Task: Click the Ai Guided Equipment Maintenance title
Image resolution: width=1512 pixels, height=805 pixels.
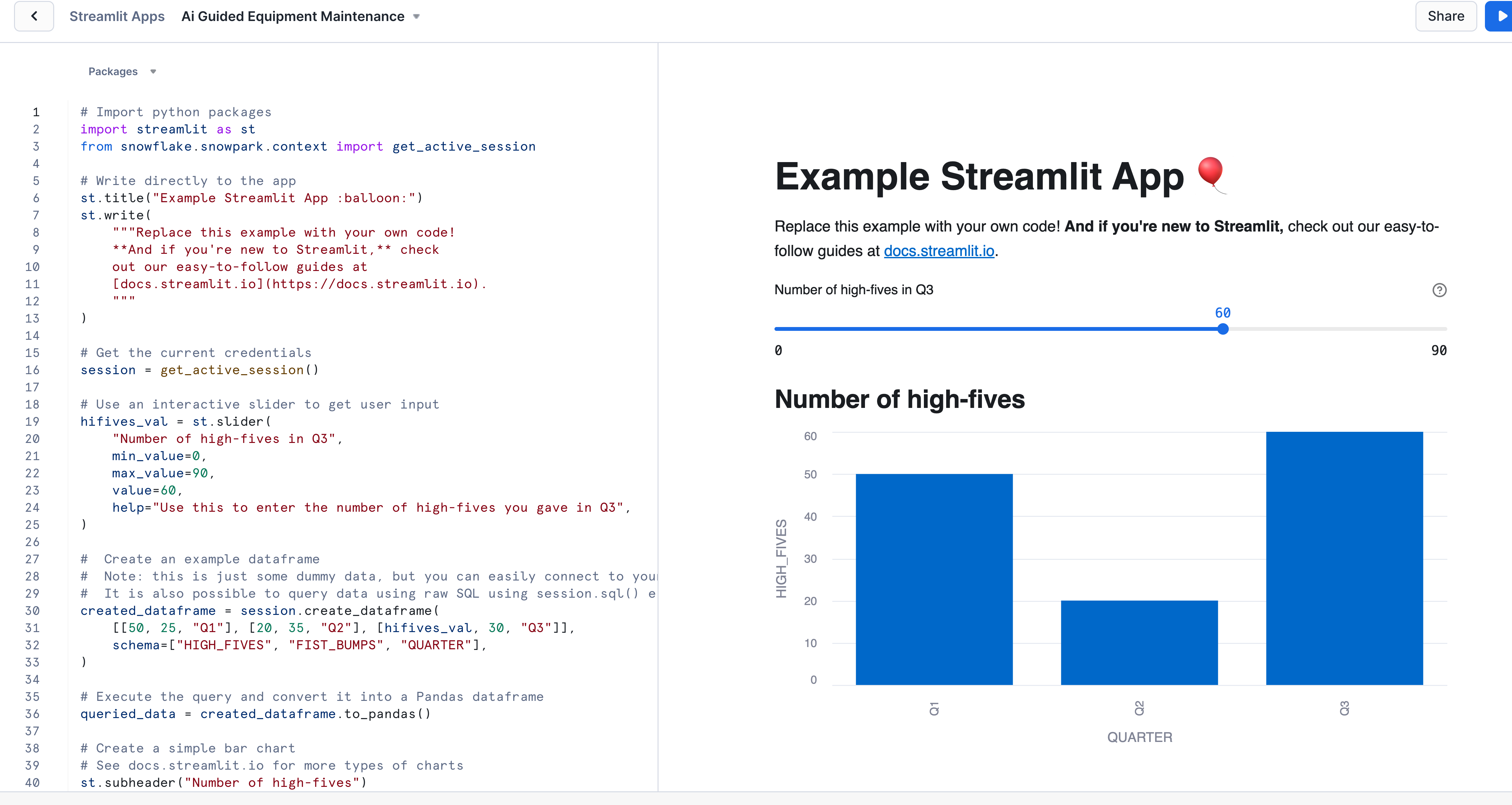Action: point(292,17)
